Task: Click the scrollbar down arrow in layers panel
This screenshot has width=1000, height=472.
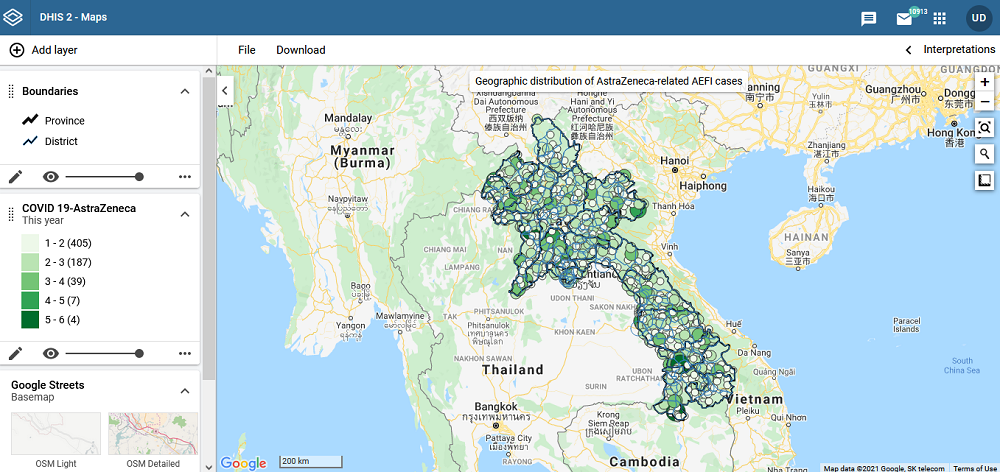Action: (209, 466)
